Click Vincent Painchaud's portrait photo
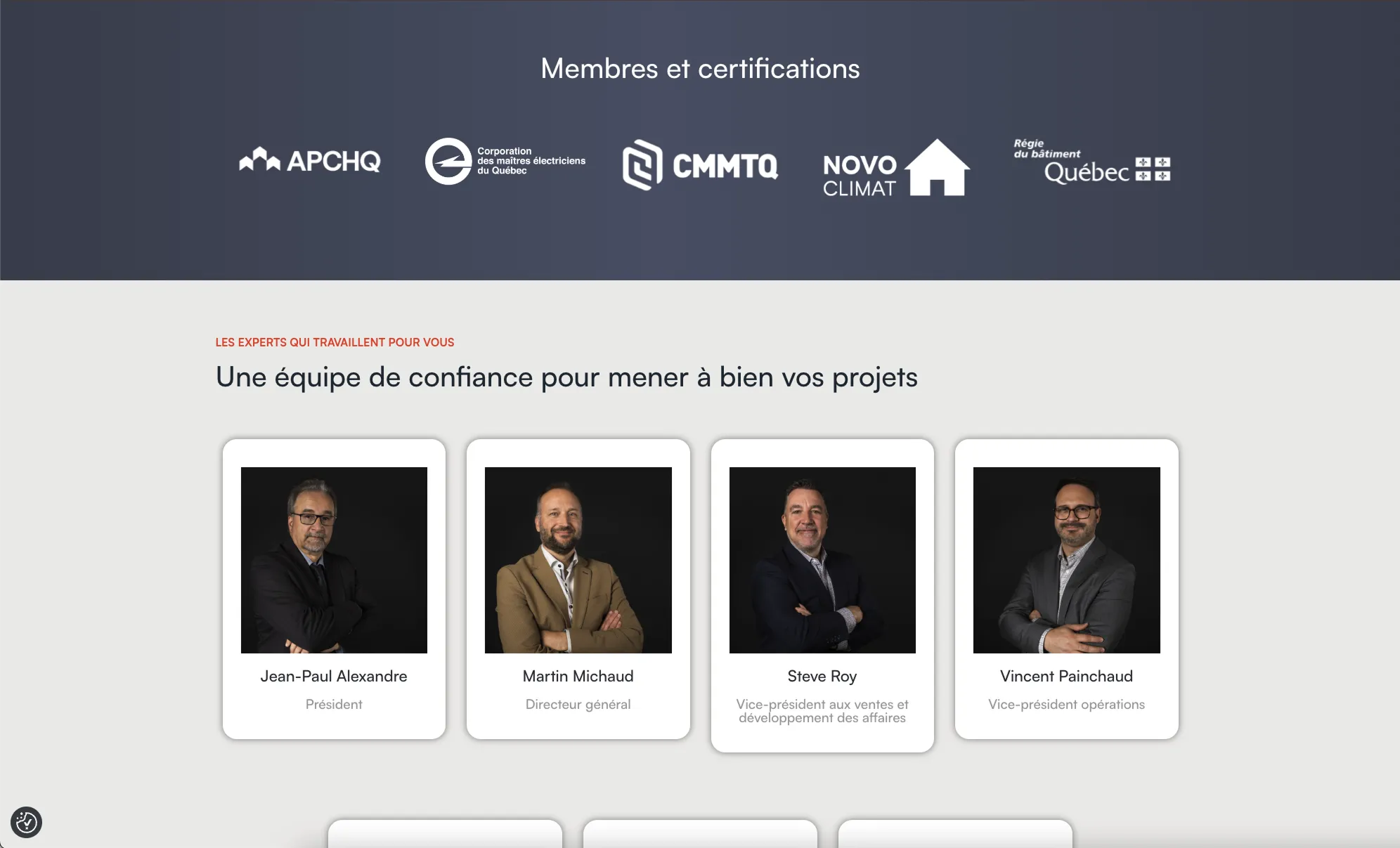Screen dimensions: 1400x848 pyautogui.click(x=1066, y=560)
